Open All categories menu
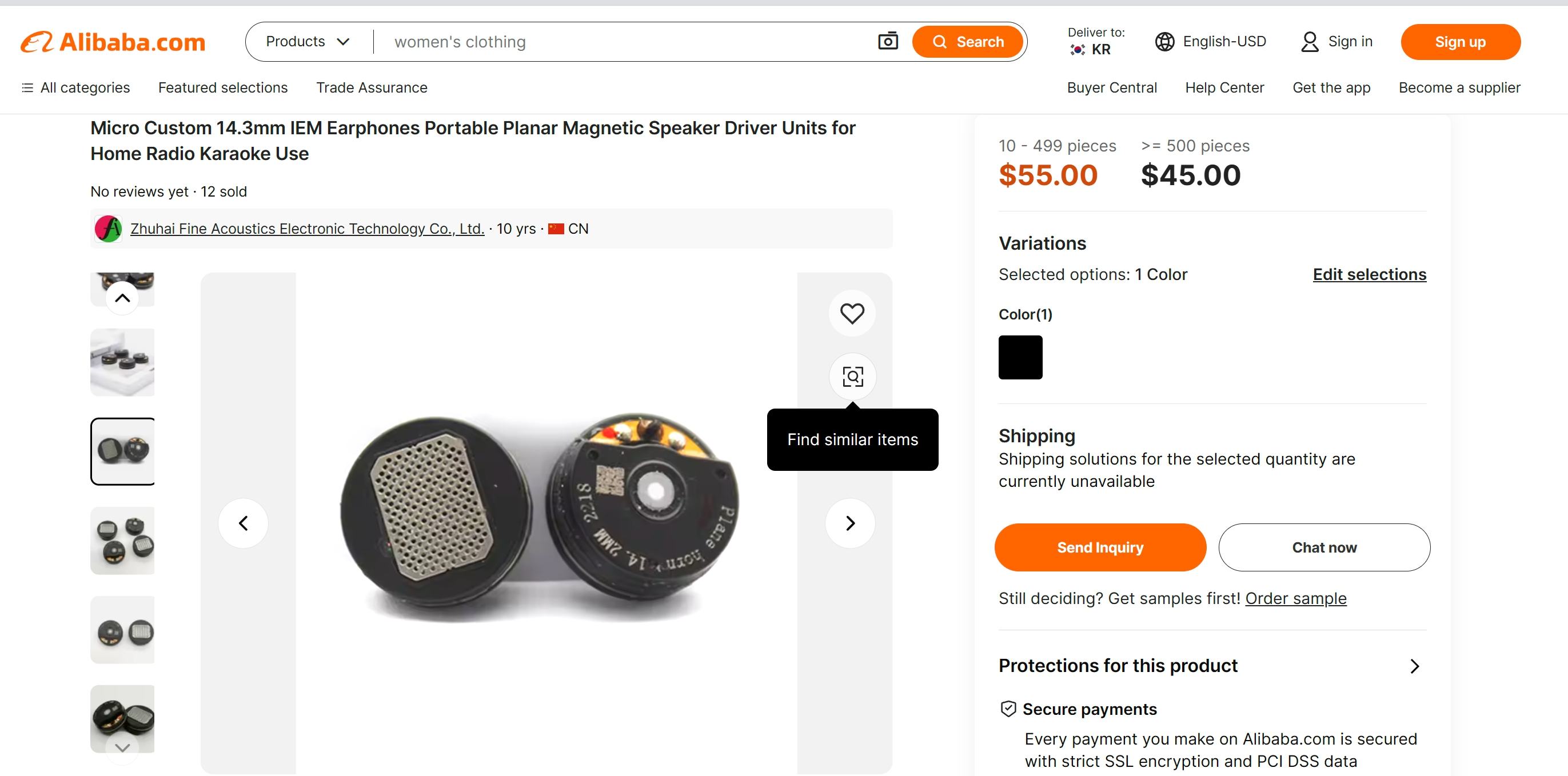1568x776 pixels. pyautogui.click(x=75, y=87)
